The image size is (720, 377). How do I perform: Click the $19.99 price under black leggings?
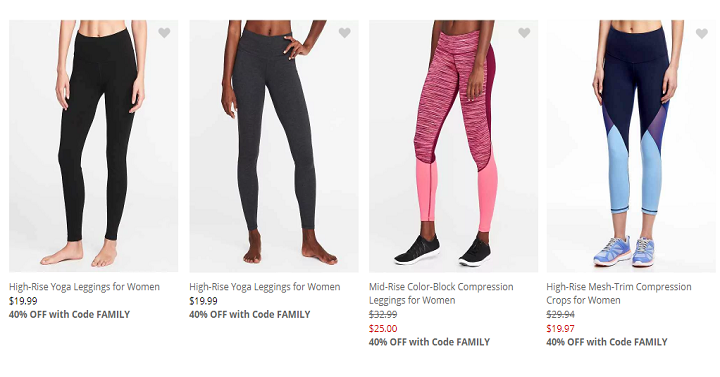(23, 301)
